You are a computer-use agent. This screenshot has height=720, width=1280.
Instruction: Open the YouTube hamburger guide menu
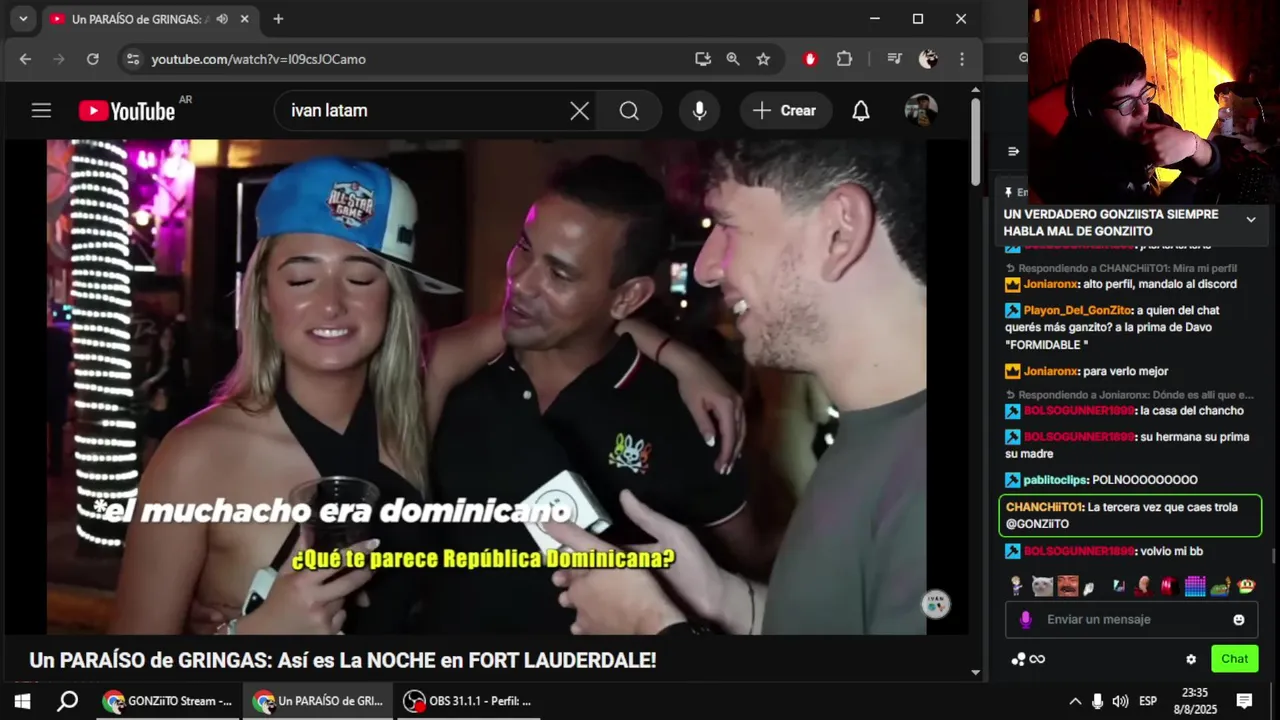pyautogui.click(x=41, y=111)
